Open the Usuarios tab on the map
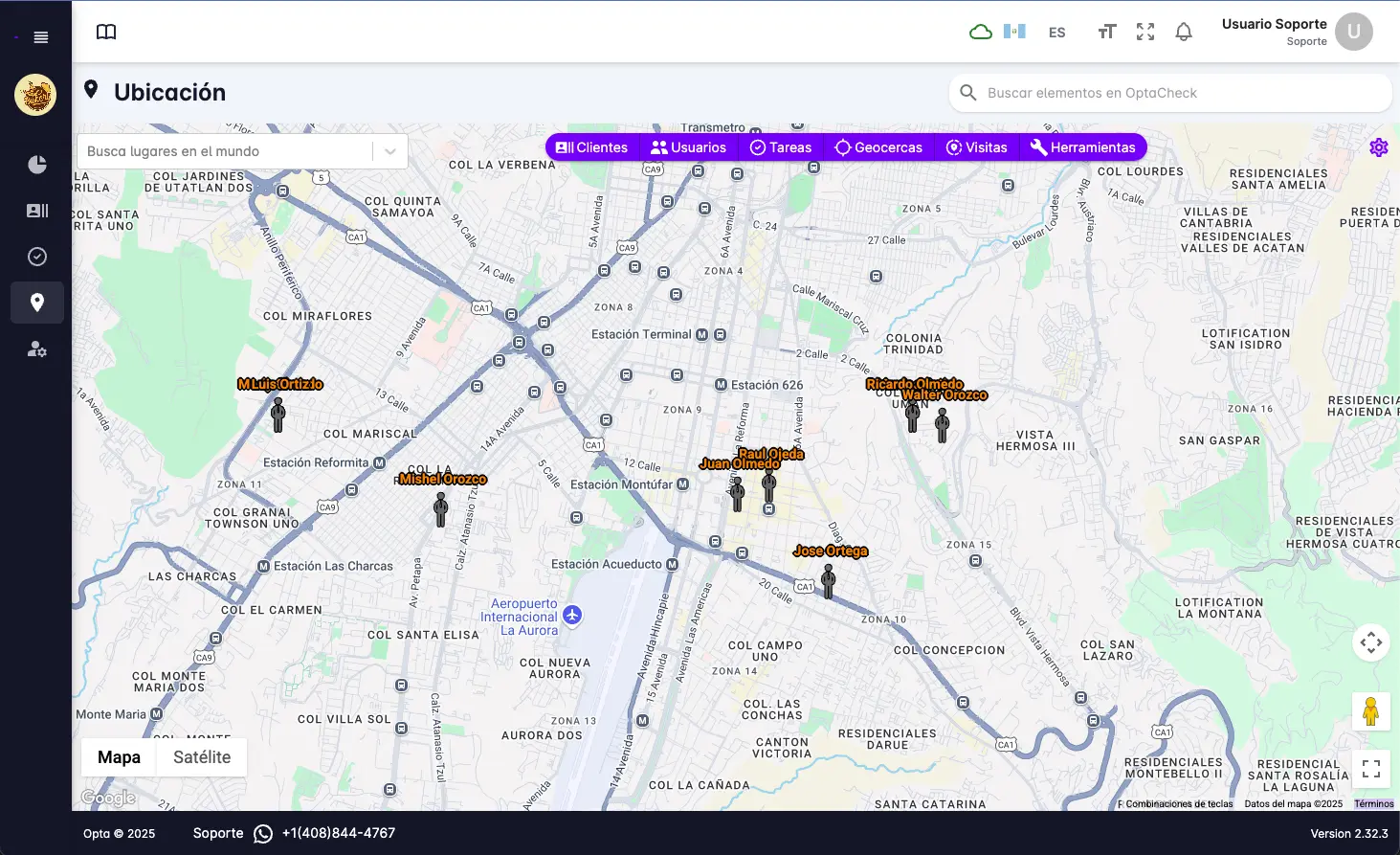Screen dimensions: 1400x855 tap(688, 147)
